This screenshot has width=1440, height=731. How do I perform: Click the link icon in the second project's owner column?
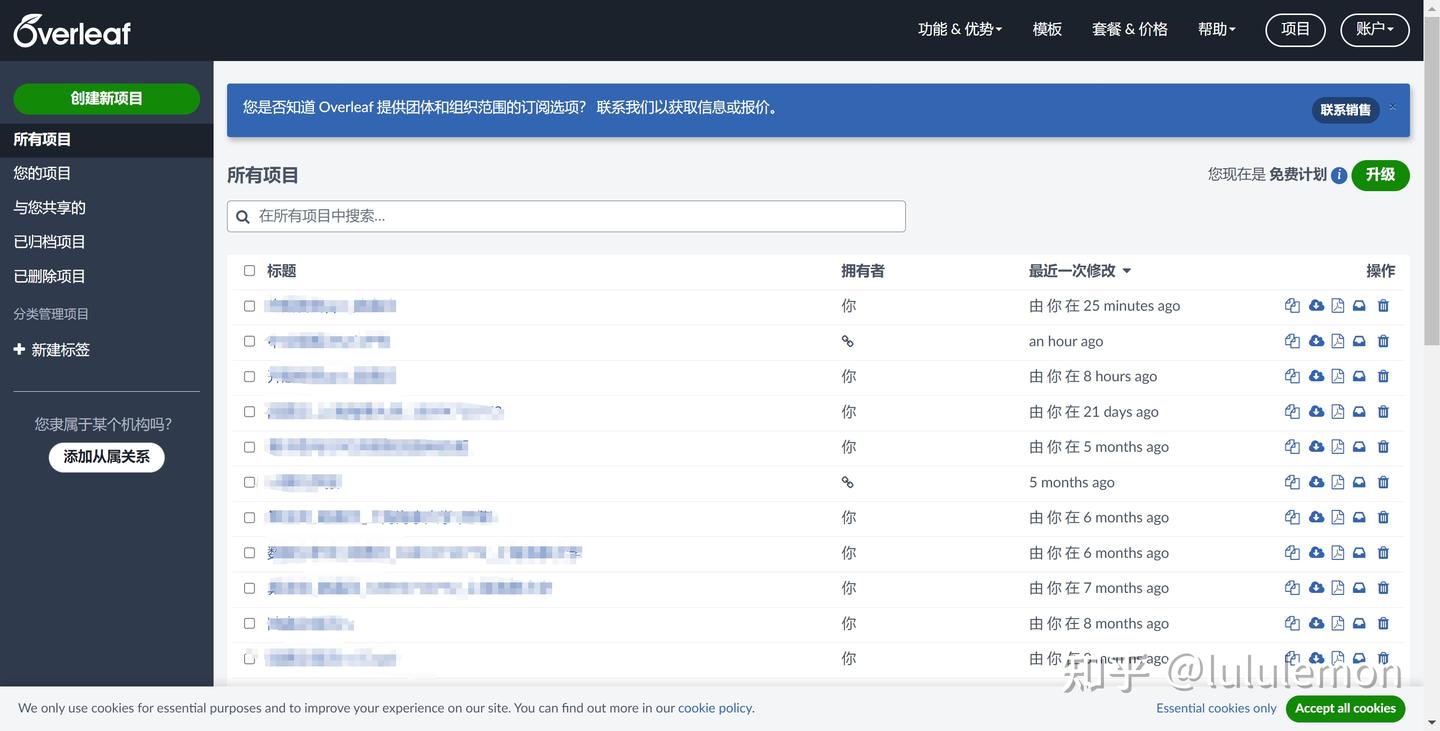[x=847, y=340]
